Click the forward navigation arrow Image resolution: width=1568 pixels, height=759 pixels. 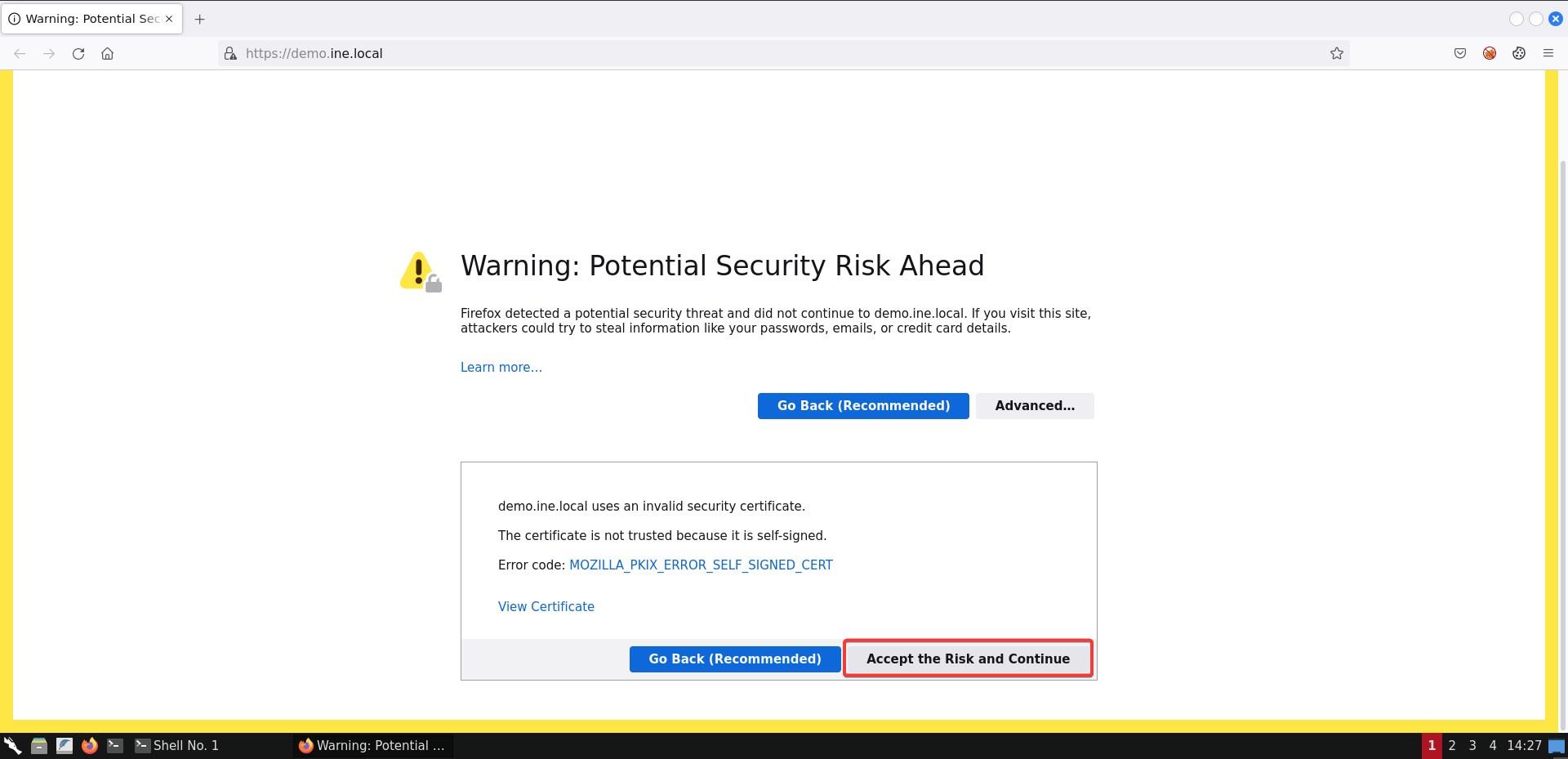pyautogui.click(x=49, y=53)
